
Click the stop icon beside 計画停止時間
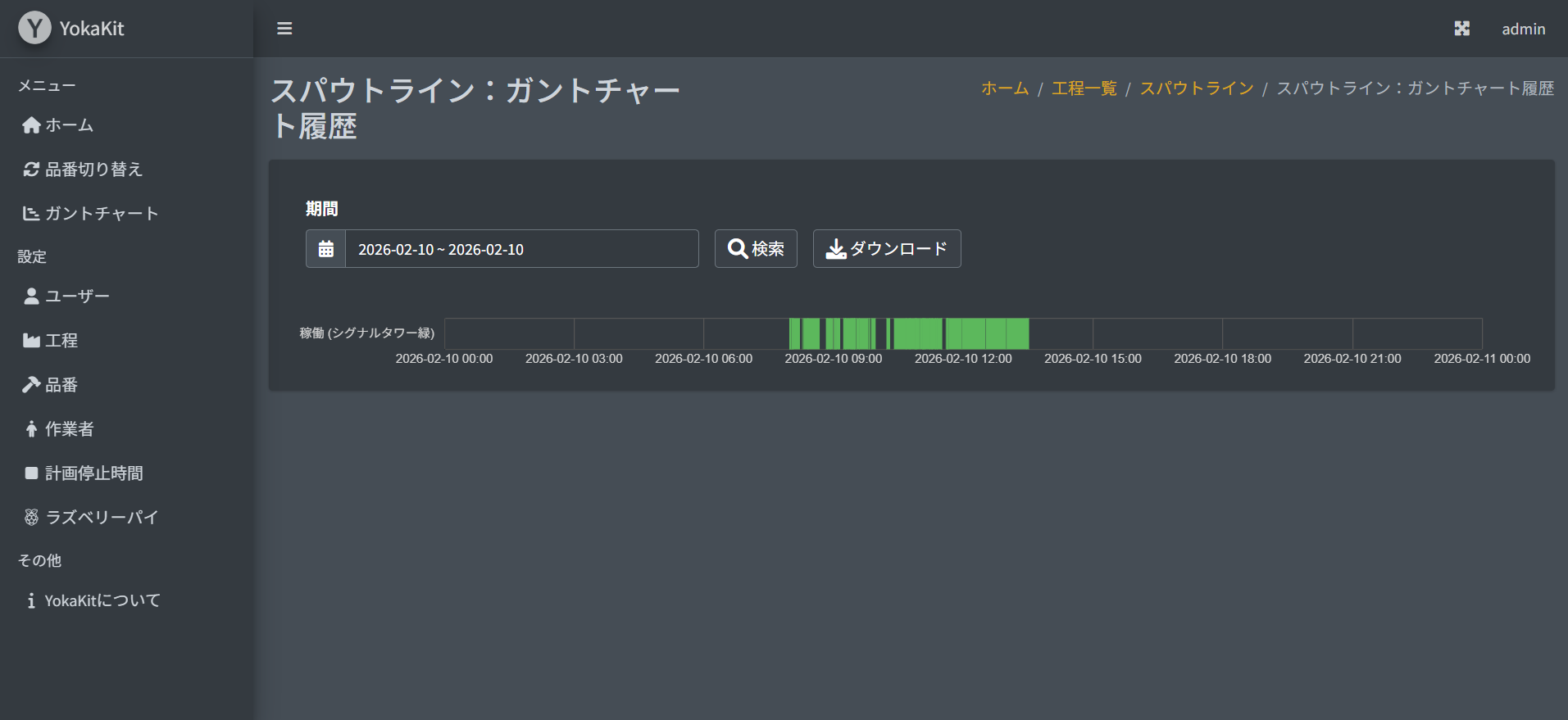pyautogui.click(x=31, y=473)
